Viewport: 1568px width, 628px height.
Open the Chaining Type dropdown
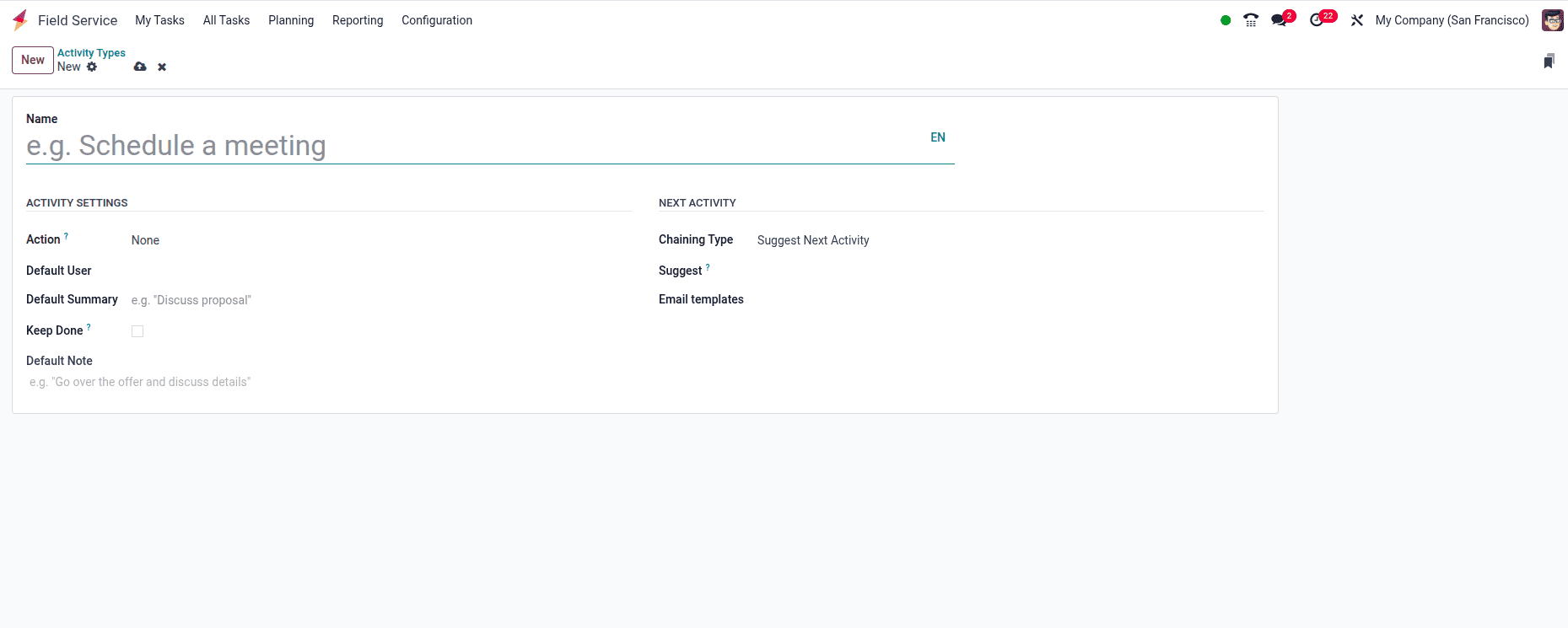click(x=1010, y=240)
